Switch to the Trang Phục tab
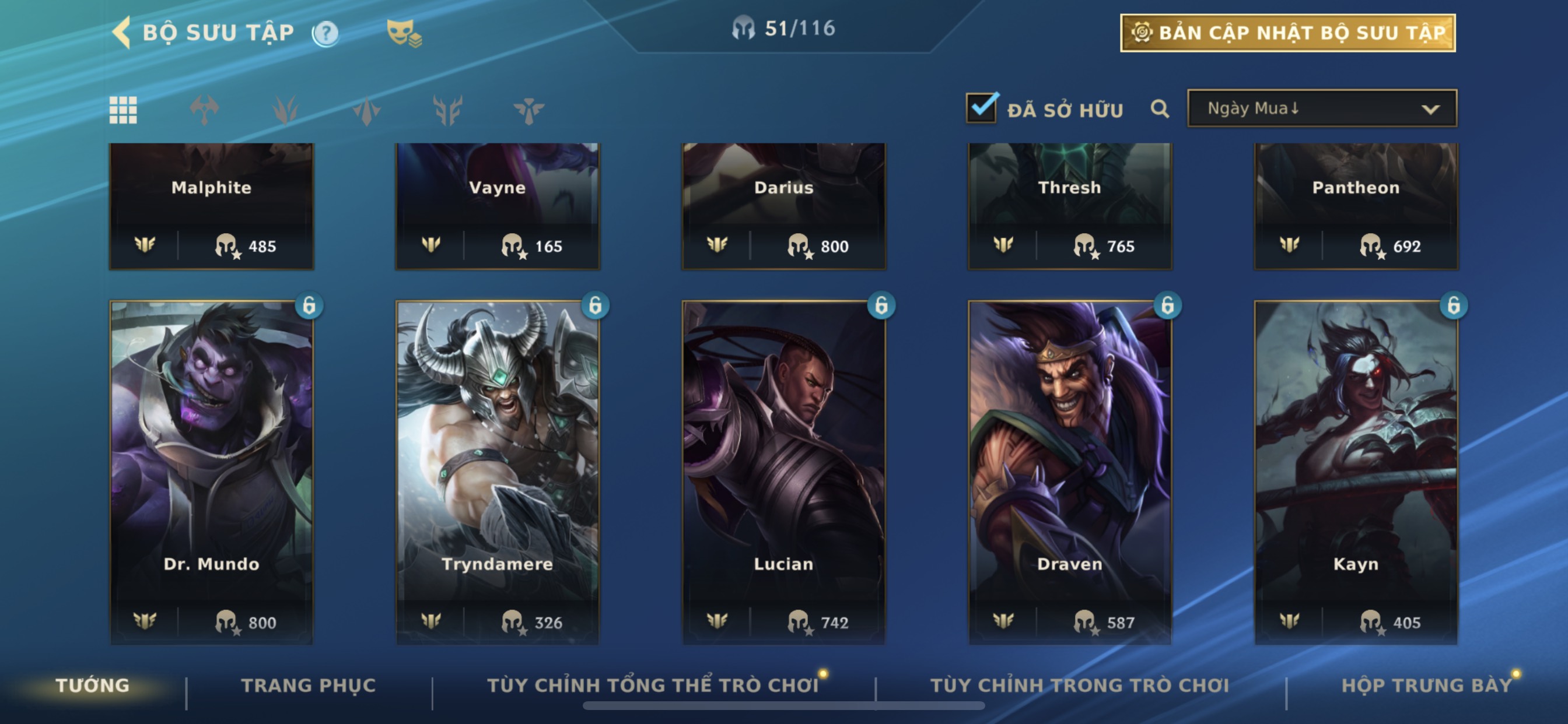The width and height of the screenshot is (1568, 724). tap(309, 685)
